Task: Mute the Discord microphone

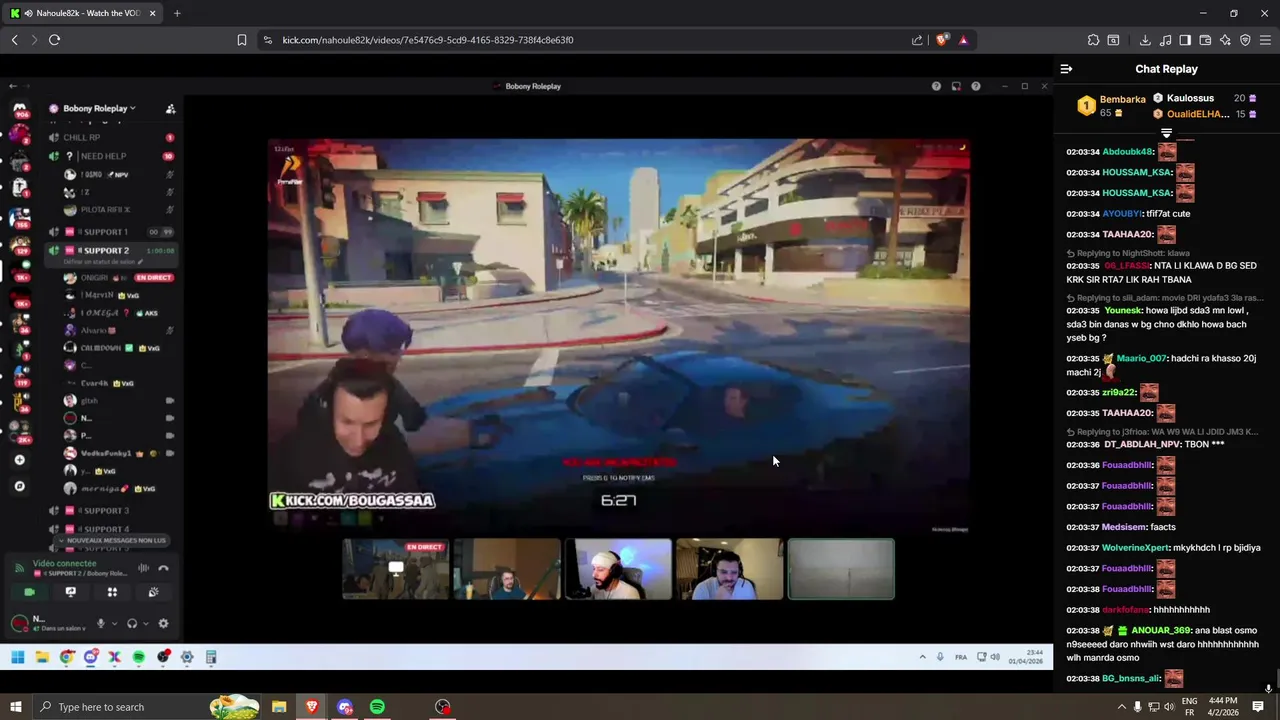Action: pyautogui.click(x=100, y=624)
